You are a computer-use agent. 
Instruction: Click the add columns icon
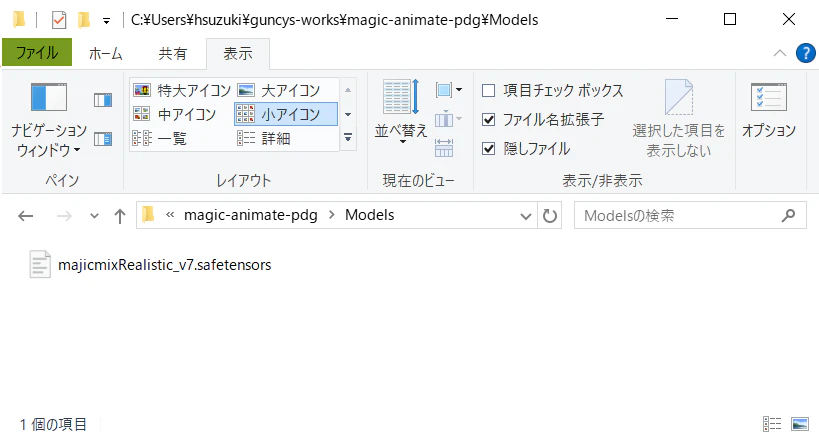(x=448, y=119)
